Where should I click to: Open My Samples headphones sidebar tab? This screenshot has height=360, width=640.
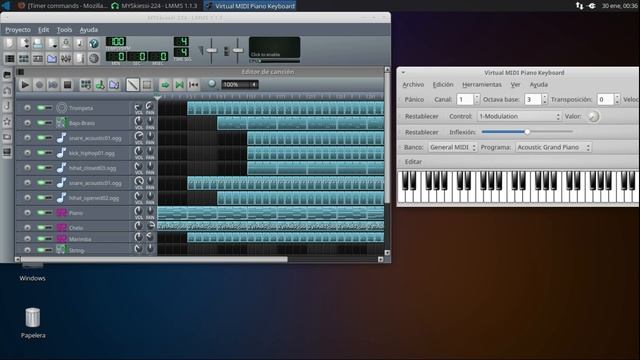7,91
